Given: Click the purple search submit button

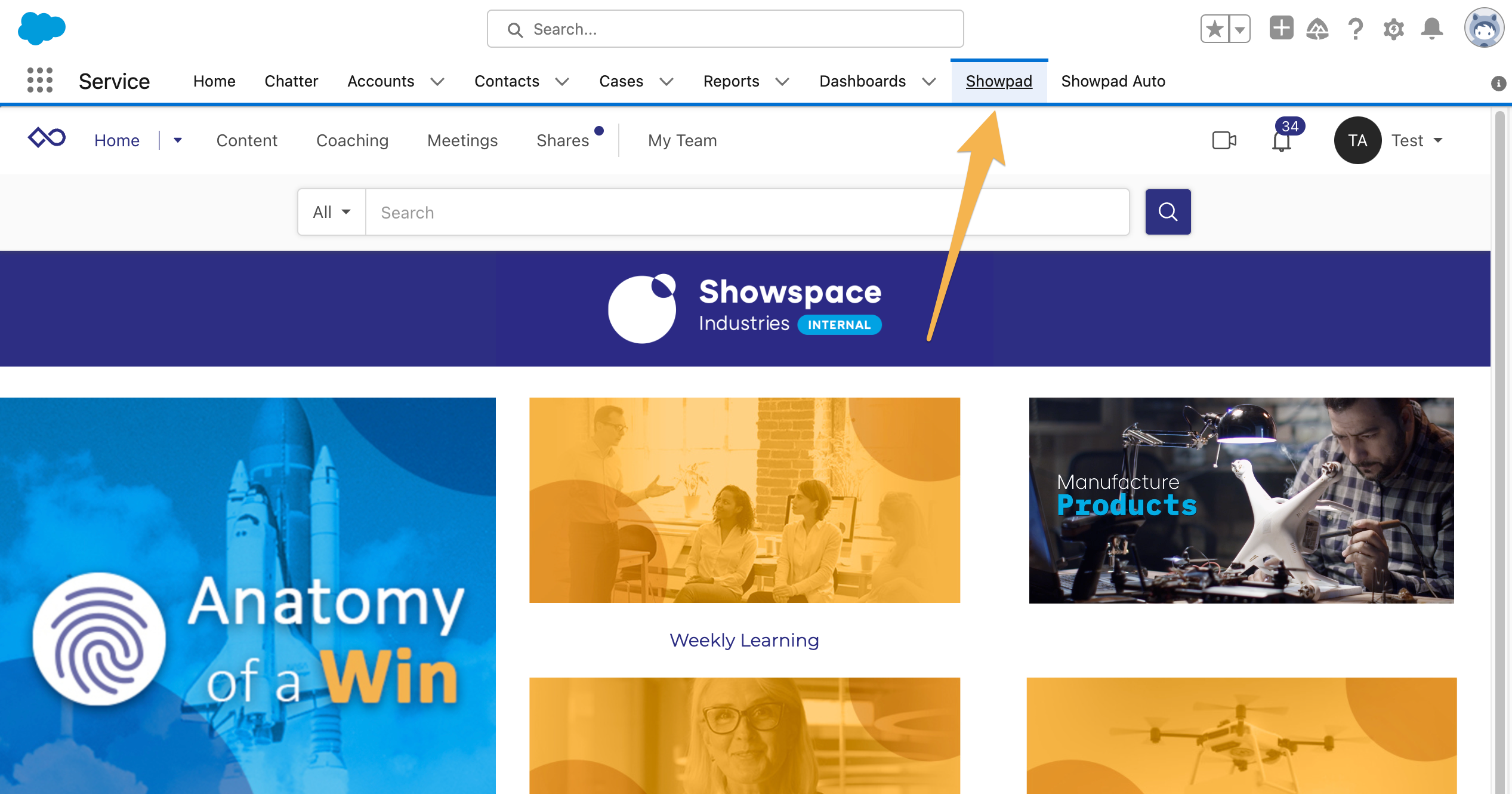Looking at the screenshot, I should click(x=1168, y=211).
